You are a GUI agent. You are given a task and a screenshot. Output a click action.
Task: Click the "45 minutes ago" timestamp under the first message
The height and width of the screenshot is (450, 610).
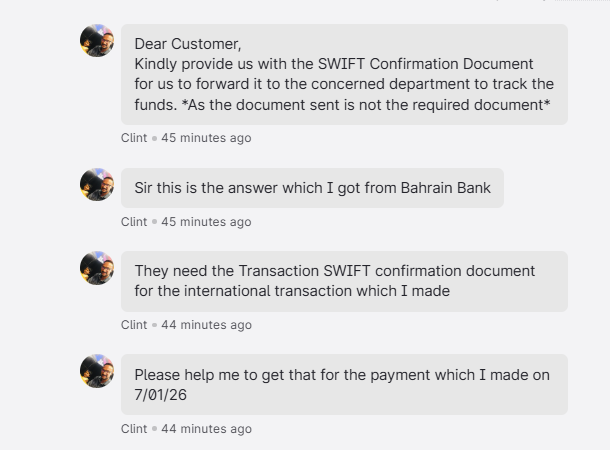tap(206, 138)
